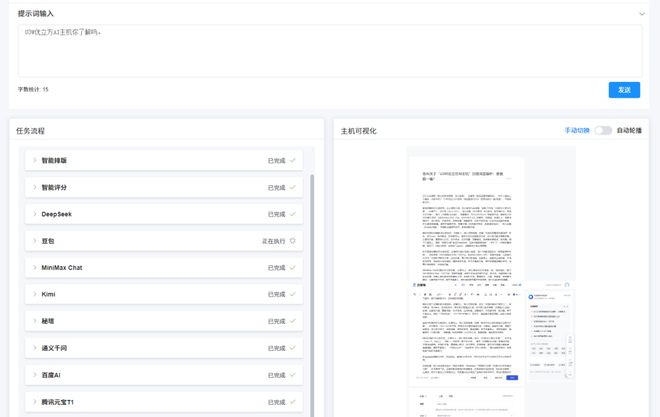Collapse the 提示词输入 panel with the chevron
The width and height of the screenshot is (660, 417).
642,14
